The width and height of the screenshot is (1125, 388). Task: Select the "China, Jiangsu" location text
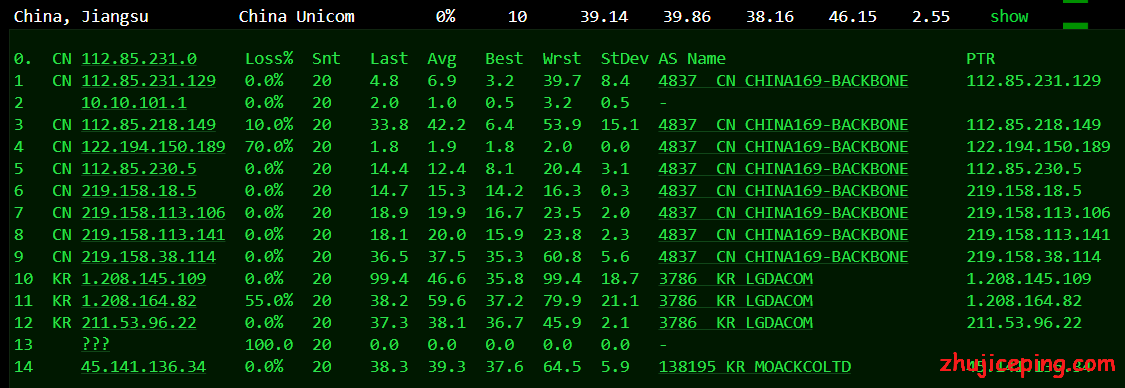click(x=81, y=16)
